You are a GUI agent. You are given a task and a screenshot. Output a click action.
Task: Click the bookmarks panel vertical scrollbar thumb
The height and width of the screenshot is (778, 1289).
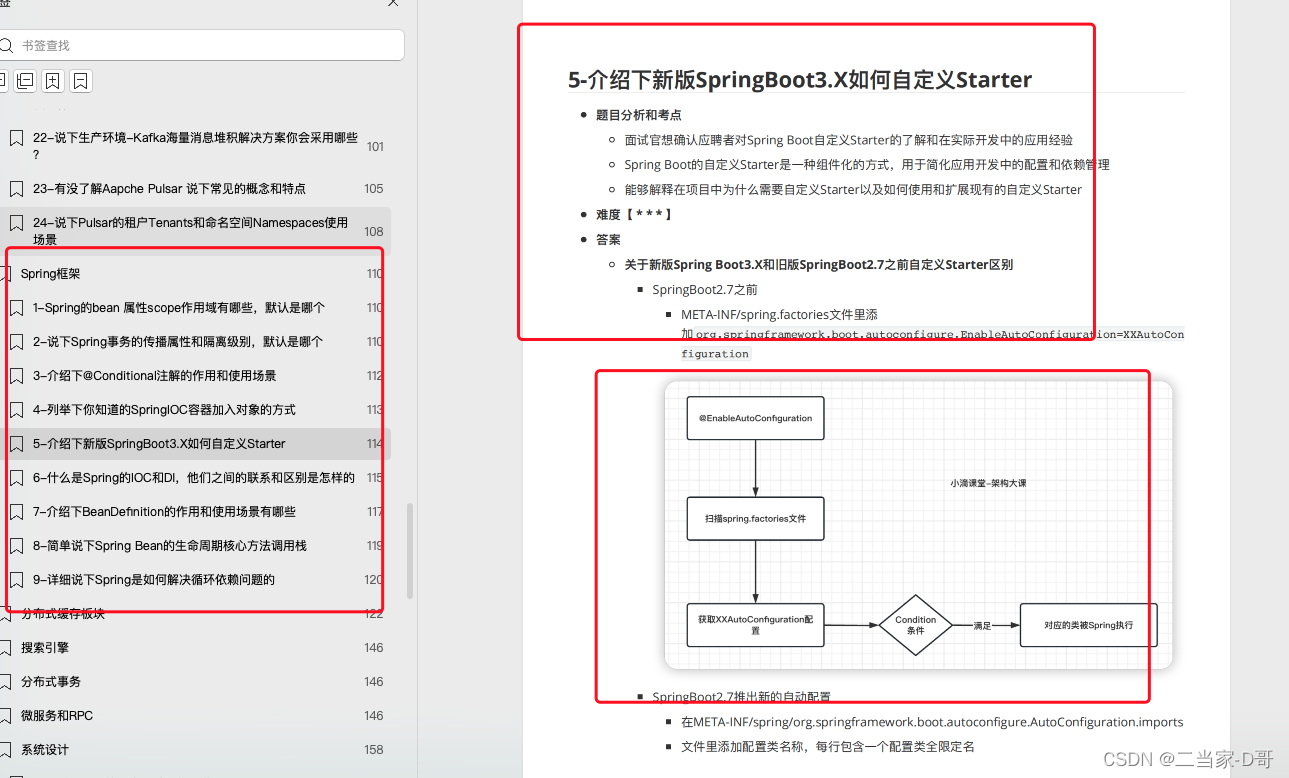tap(409, 549)
